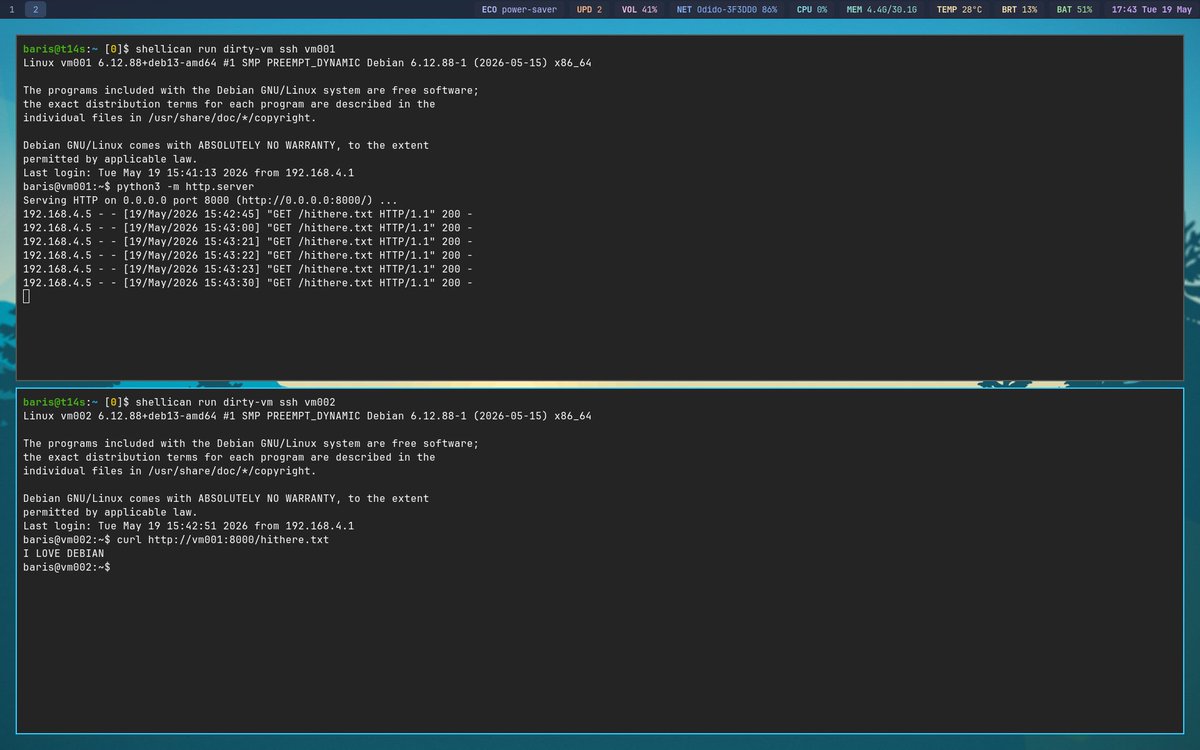Image resolution: width=1200 pixels, height=750 pixels.
Task: Open the UPD 2 updates indicator
Action: pyautogui.click(x=590, y=9)
